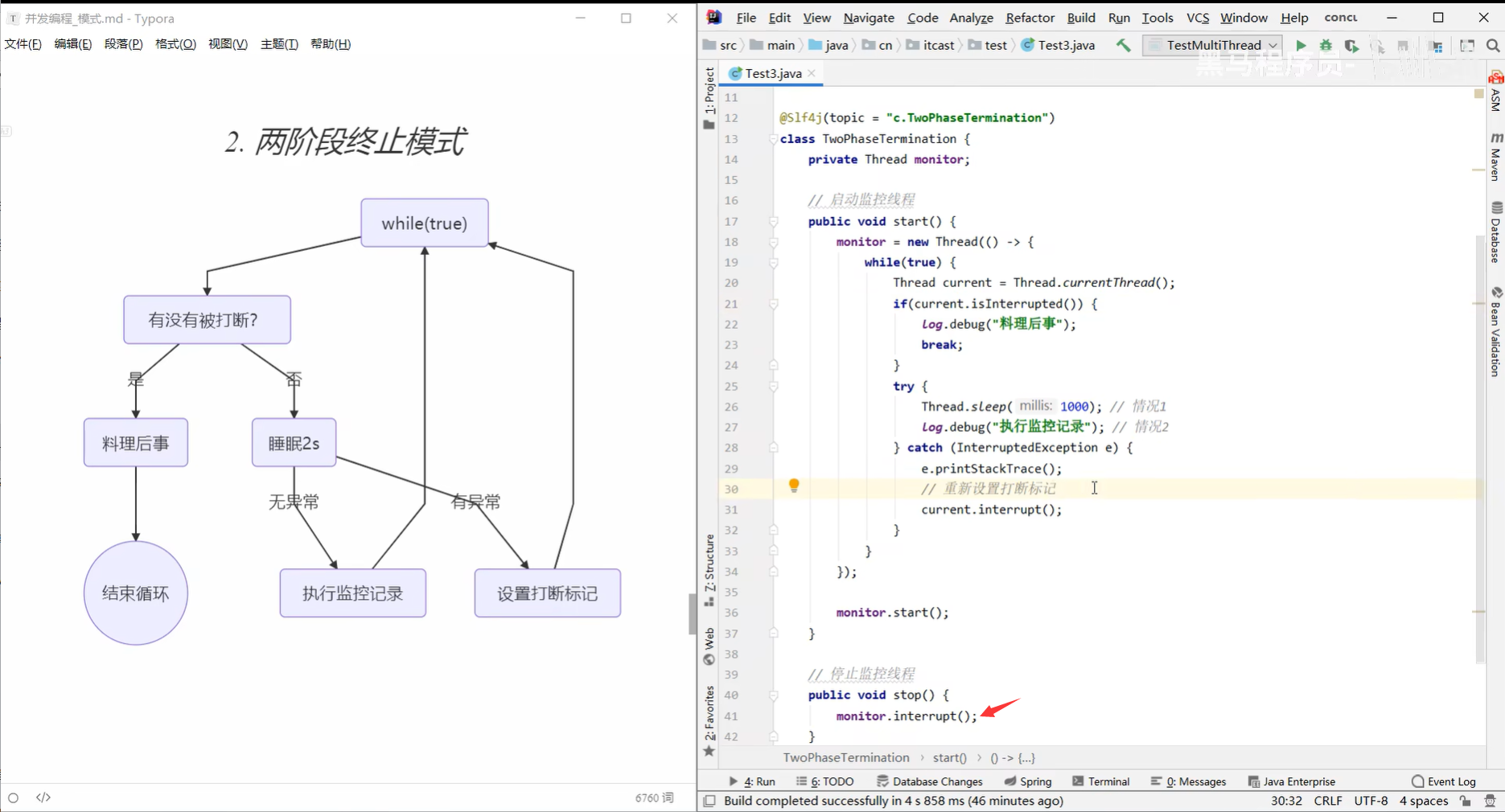This screenshot has height=812, width=1505.
Task: Click start() in the editor breadcrumb
Action: click(949, 758)
